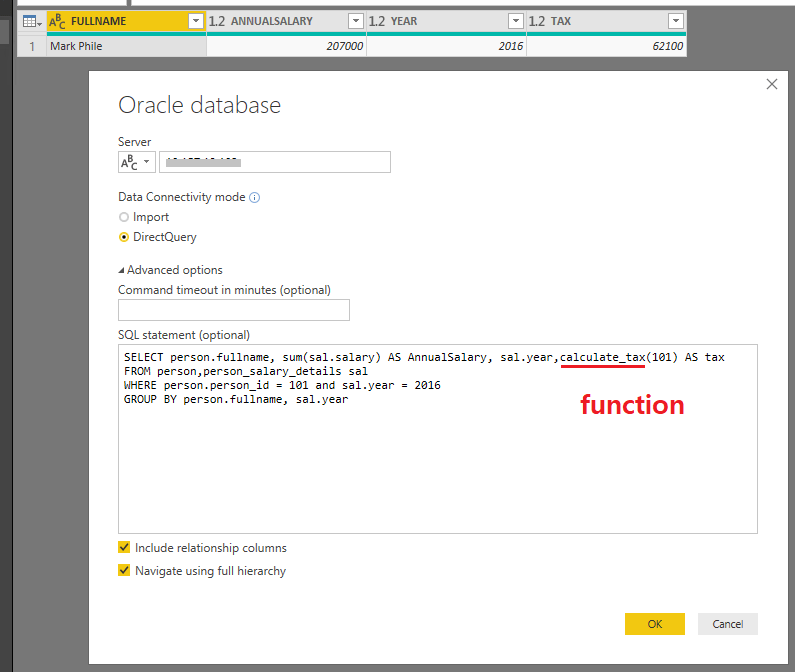This screenshot has width=795, height=672.
Task: Click the FULLNAME text type icon
Action: pos(57,21)
